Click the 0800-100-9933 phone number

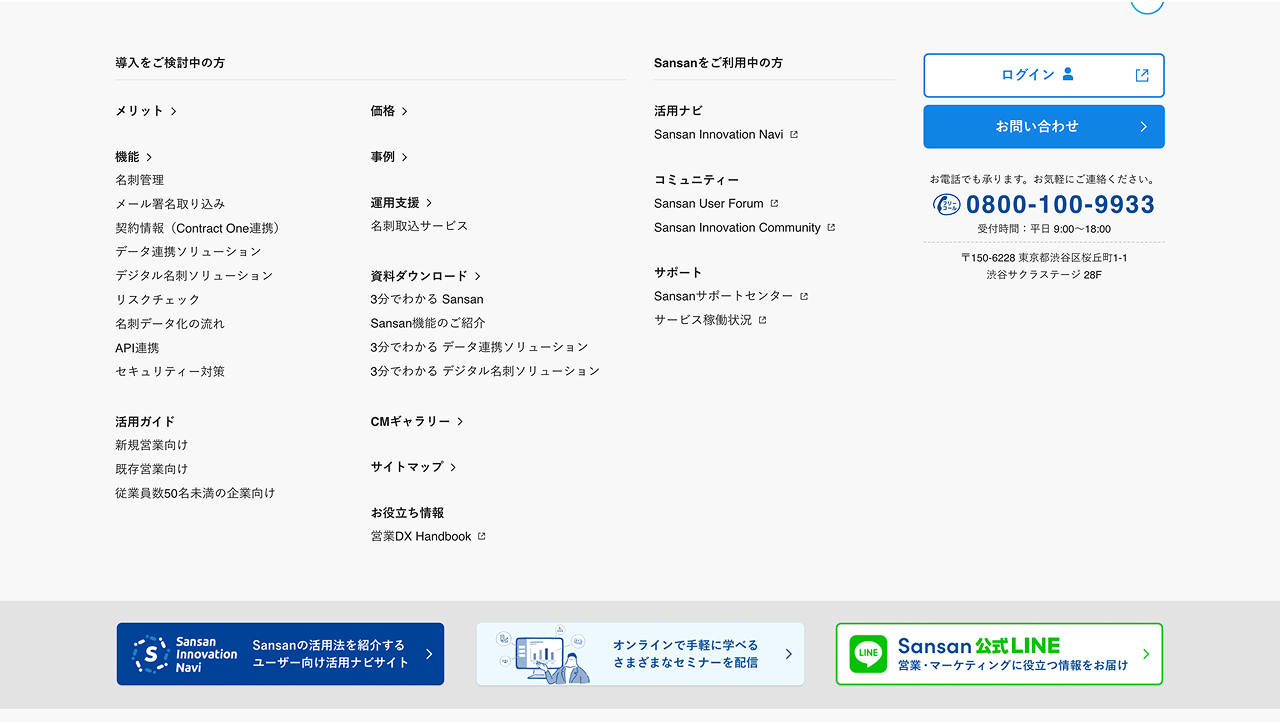tap(1059, 204)
